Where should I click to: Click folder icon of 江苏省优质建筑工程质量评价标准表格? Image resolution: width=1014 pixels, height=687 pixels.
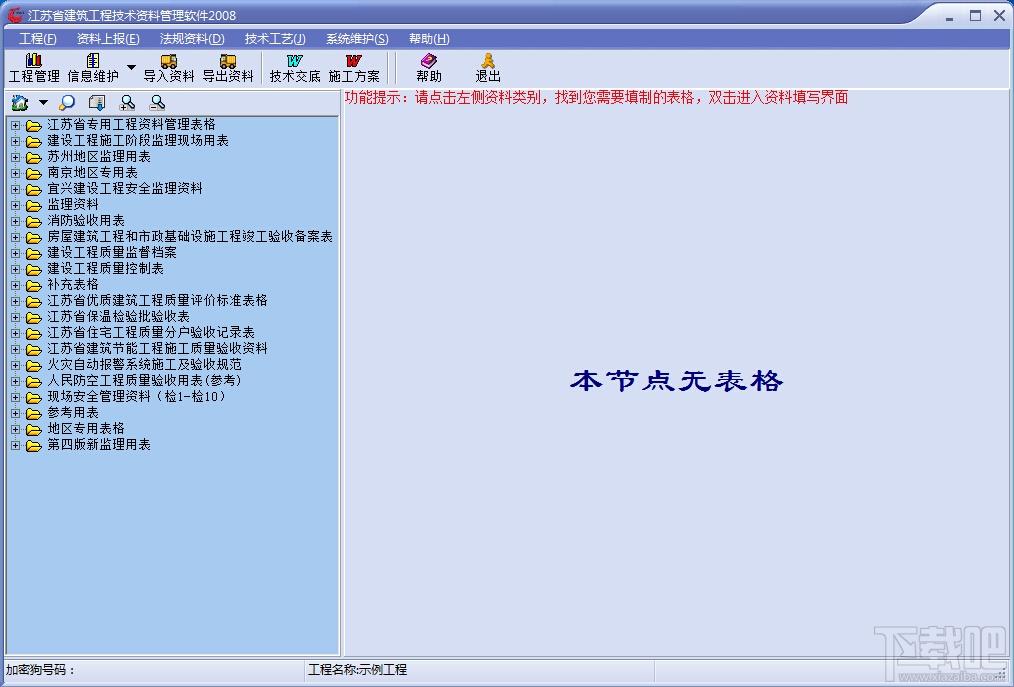point(34,301)
